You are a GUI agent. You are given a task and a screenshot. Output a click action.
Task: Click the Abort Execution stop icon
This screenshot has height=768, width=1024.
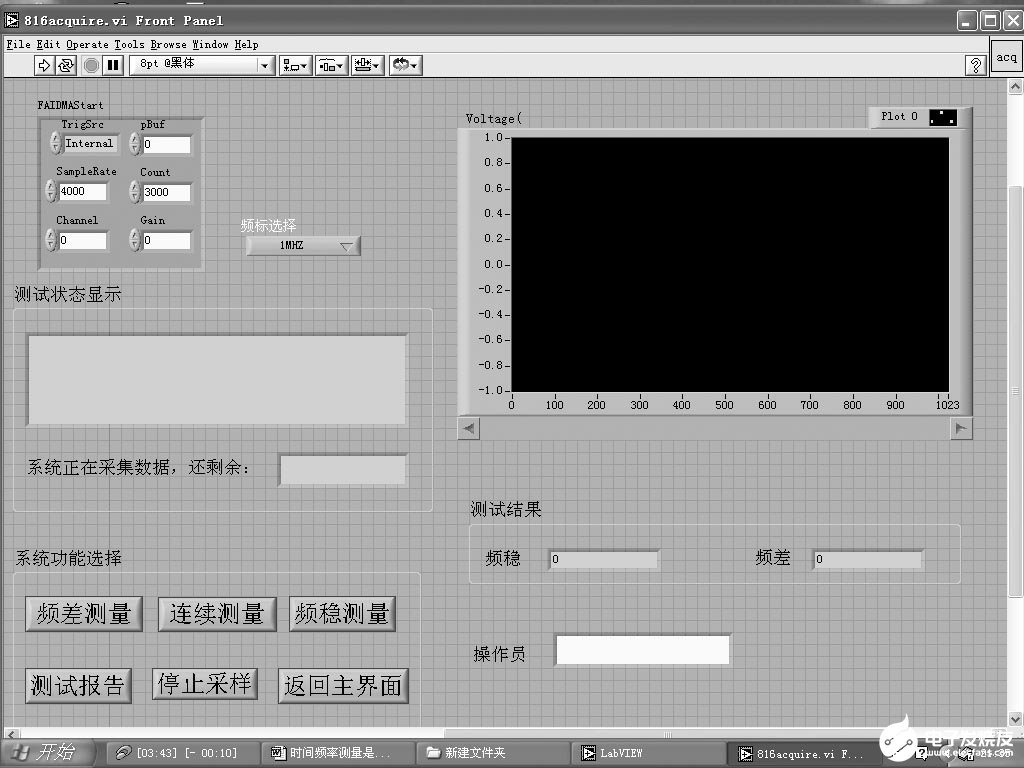coord(92,65)
